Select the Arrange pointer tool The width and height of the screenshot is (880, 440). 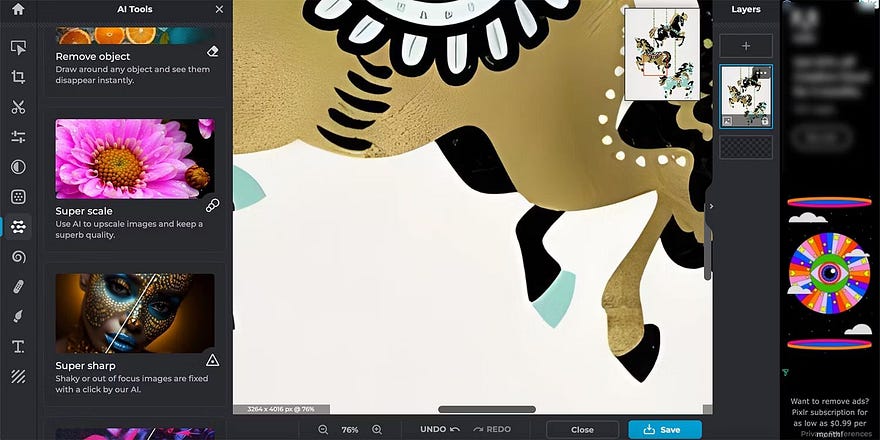point(18,47)
